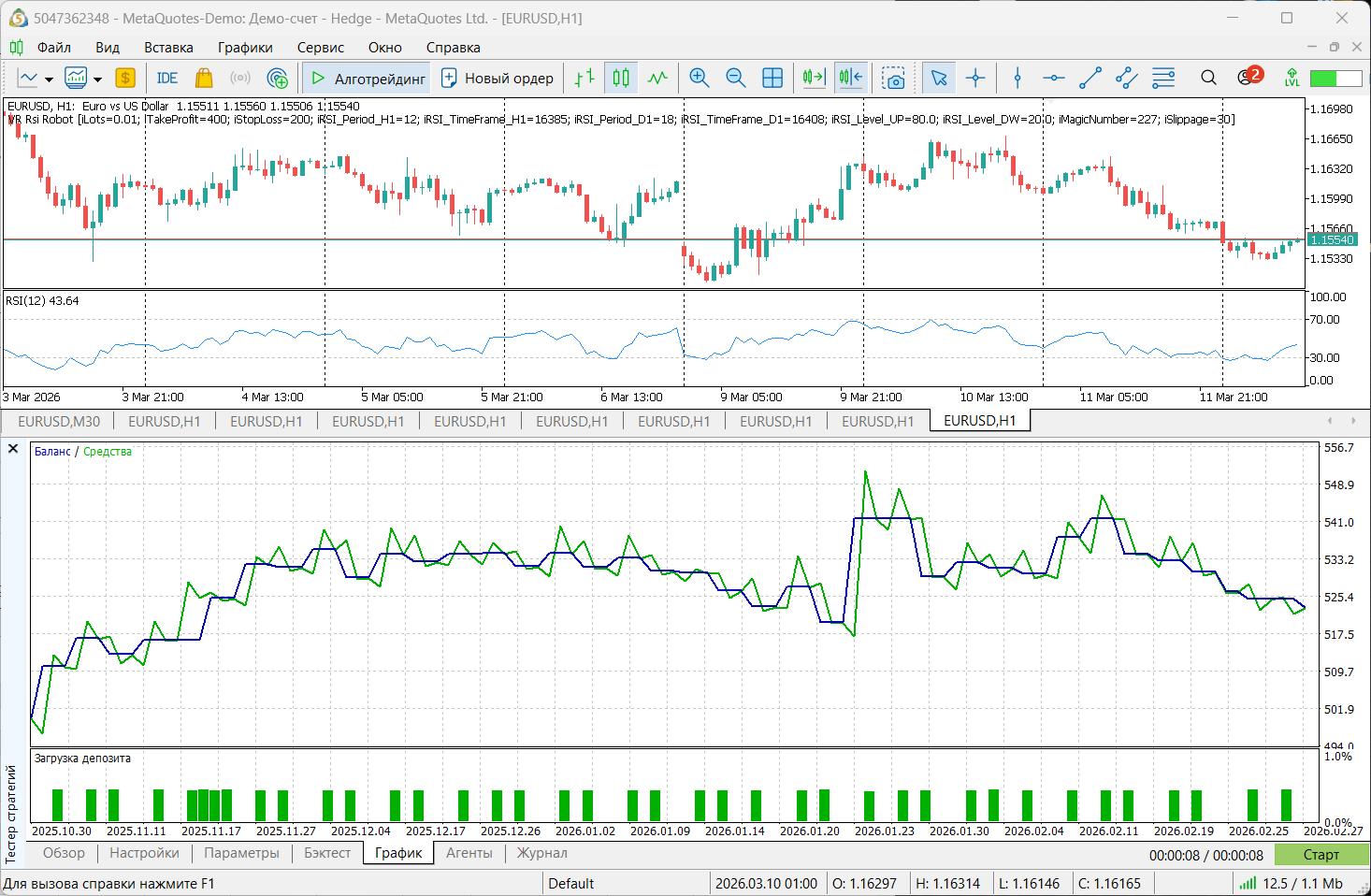Viewport: 1371px width, 896px height.
Task: Select the Trendline drawing tool
Action: (x=1090, y=78)
